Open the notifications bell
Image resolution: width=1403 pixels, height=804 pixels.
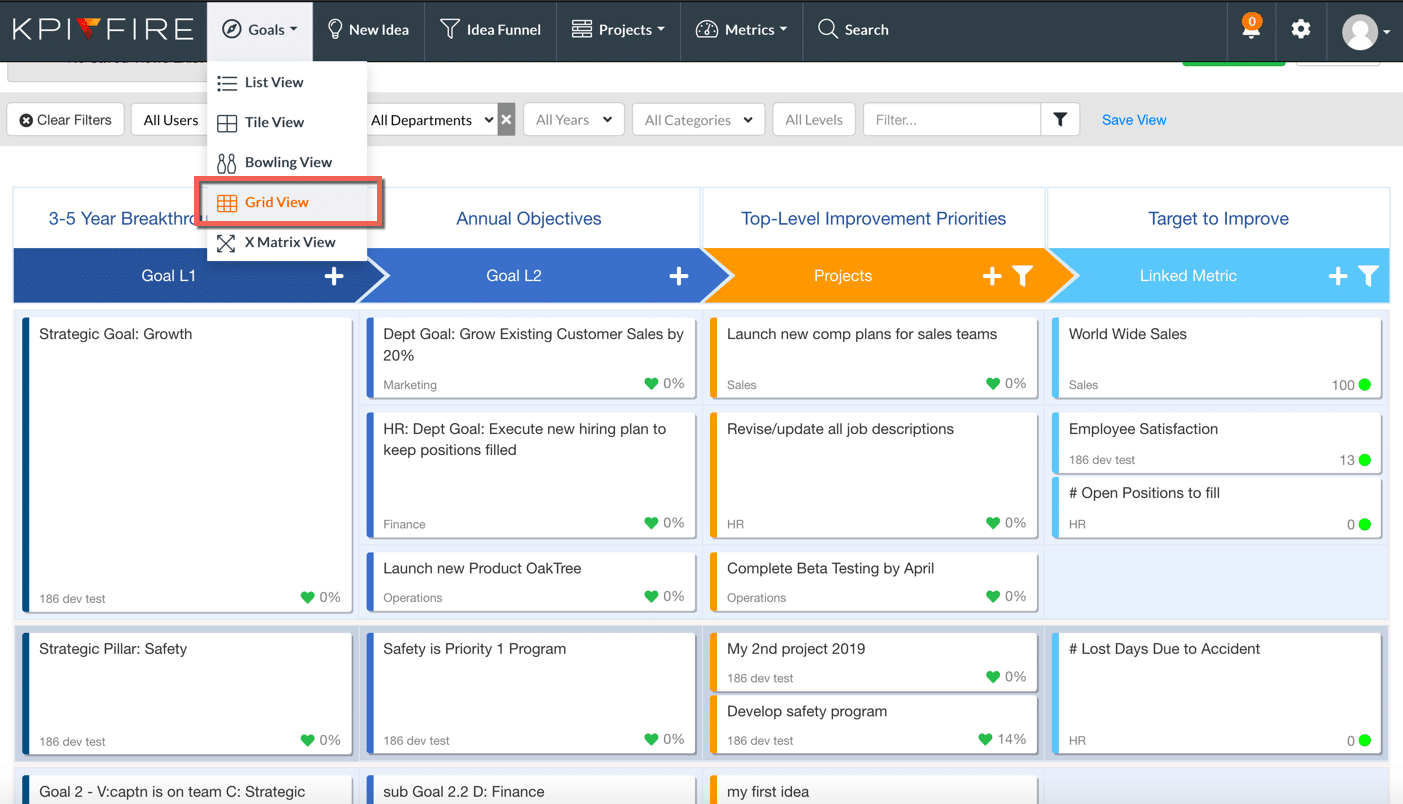point(1250,27)
